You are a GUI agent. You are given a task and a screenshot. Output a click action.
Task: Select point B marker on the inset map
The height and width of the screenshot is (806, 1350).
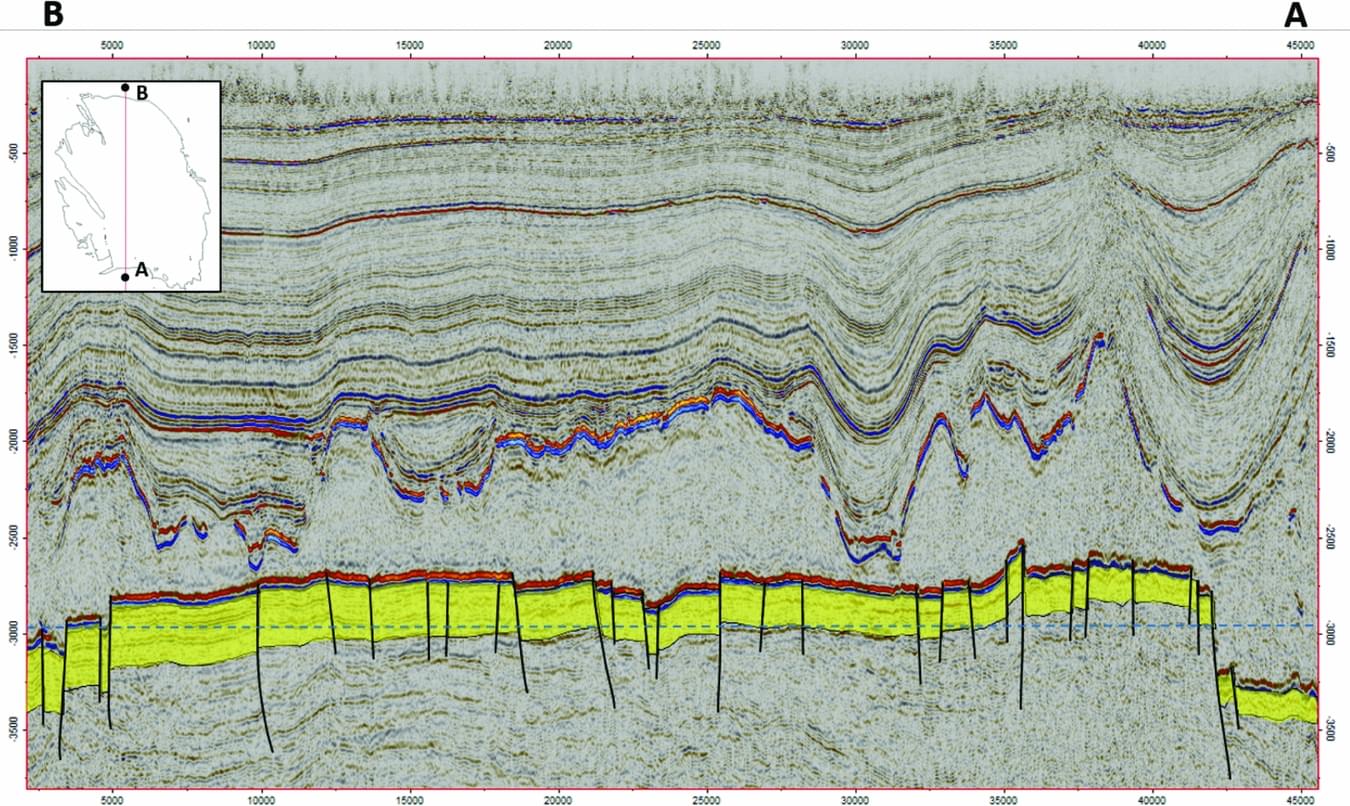[123, 87]
